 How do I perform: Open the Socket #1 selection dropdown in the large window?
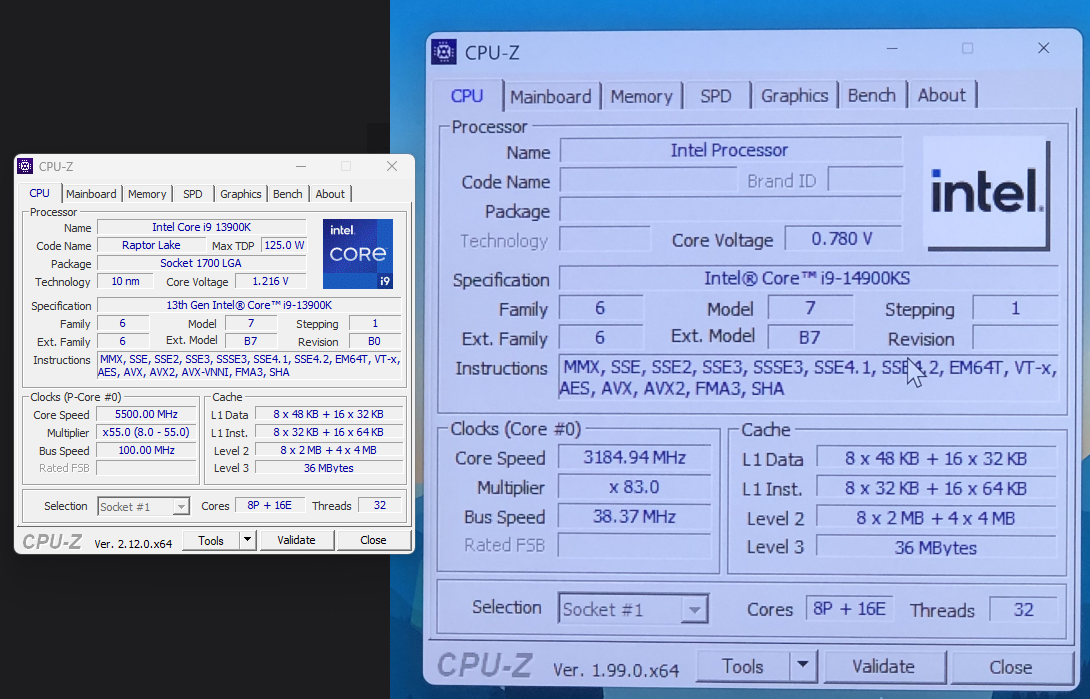point(634,609)
